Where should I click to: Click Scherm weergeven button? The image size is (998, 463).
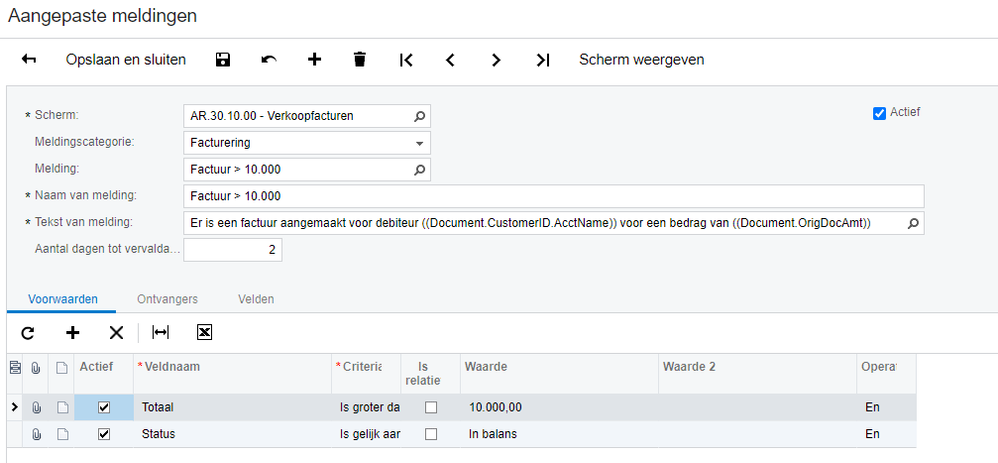pyautogui.click(x=642, y=60)
